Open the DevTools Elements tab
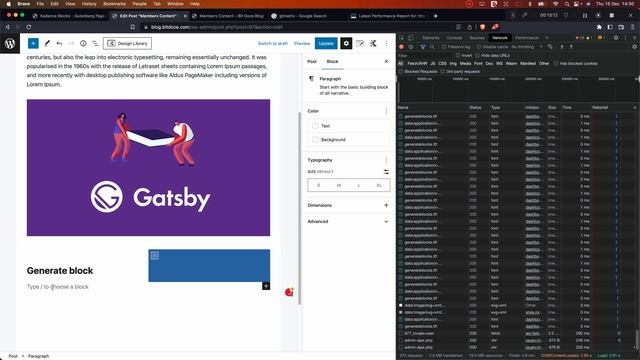The height and width of the screenshot is (360, 640). (x=431, y=38)
